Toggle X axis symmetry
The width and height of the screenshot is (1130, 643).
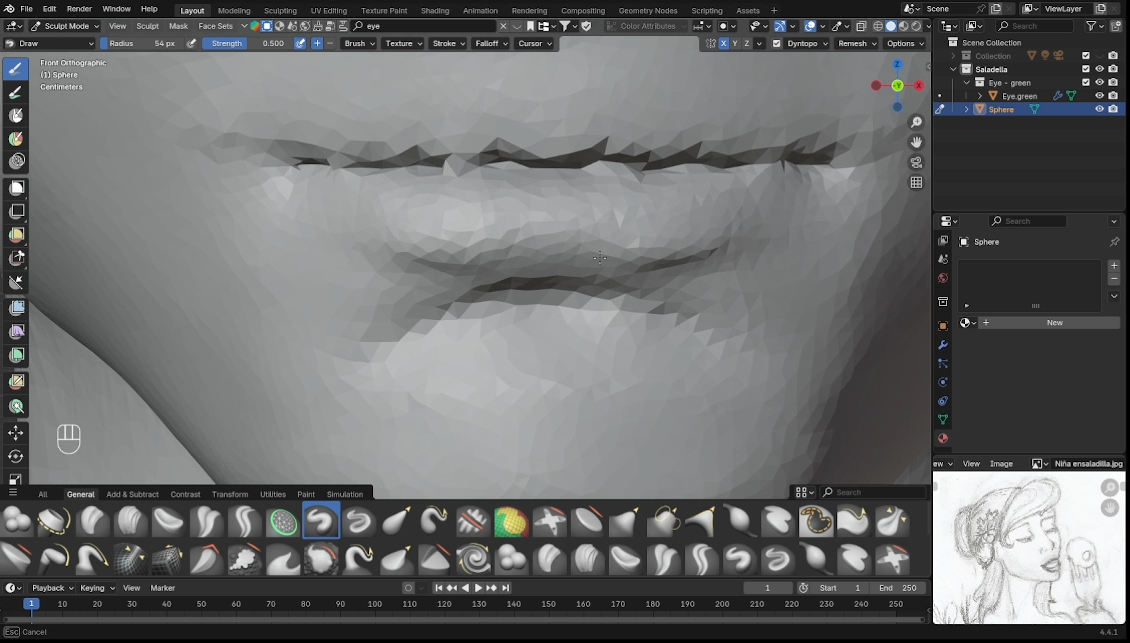(x=724, y=43)
